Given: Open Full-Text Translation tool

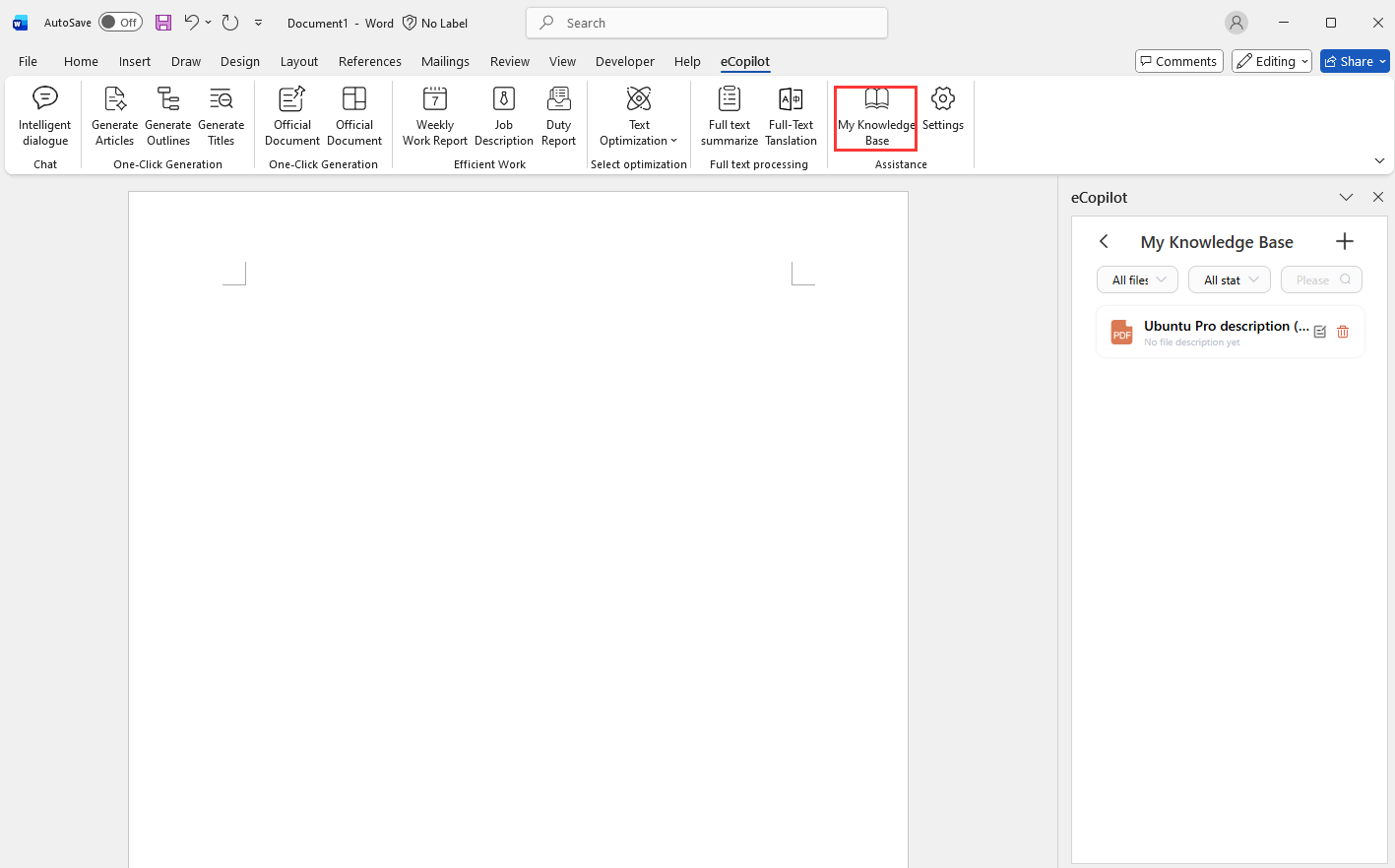Looking at the screenshot, I should coord(791,116).
